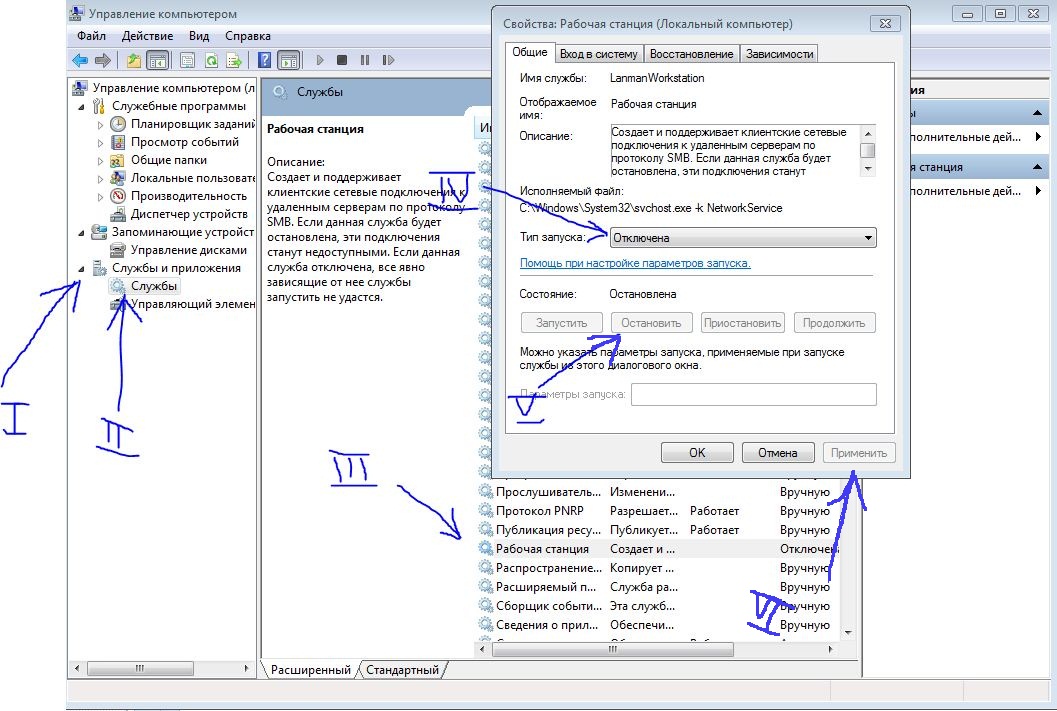Open the Действие menu
Viewport: 1057px width, 711px height.
coord(147,36)
